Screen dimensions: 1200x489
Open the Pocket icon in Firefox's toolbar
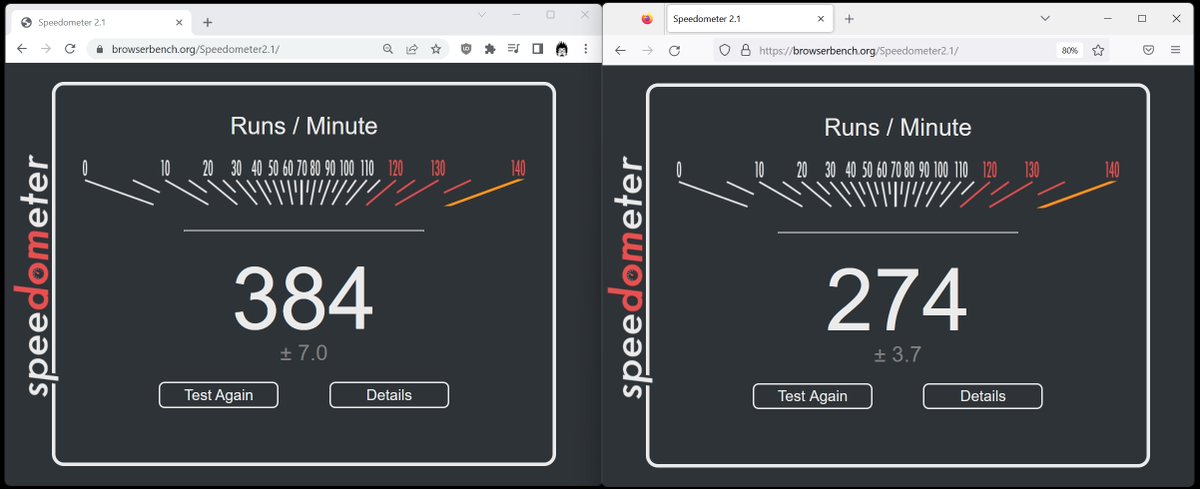[x=1149, y=50]
